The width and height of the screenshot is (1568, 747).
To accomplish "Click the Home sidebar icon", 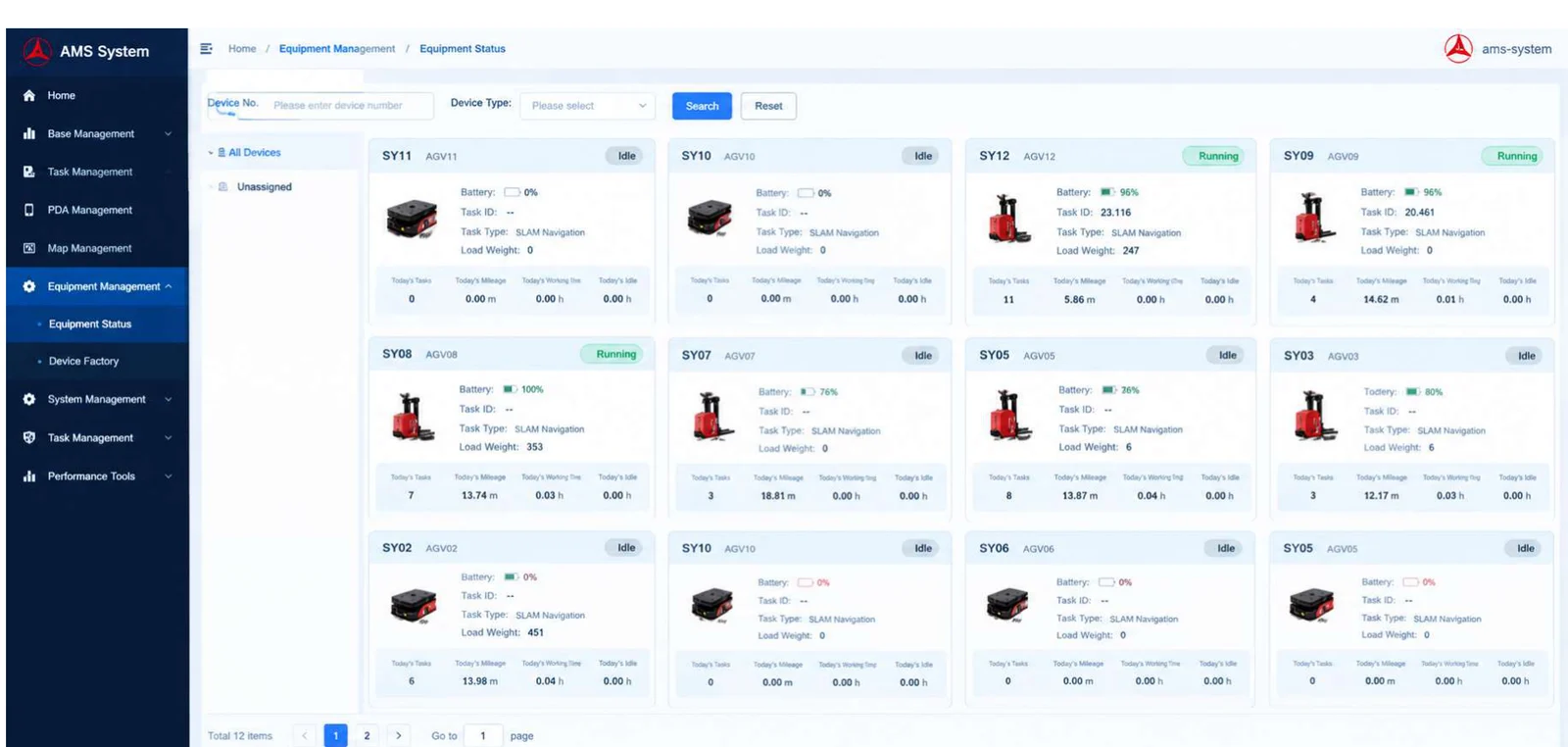I will [29, 95].
